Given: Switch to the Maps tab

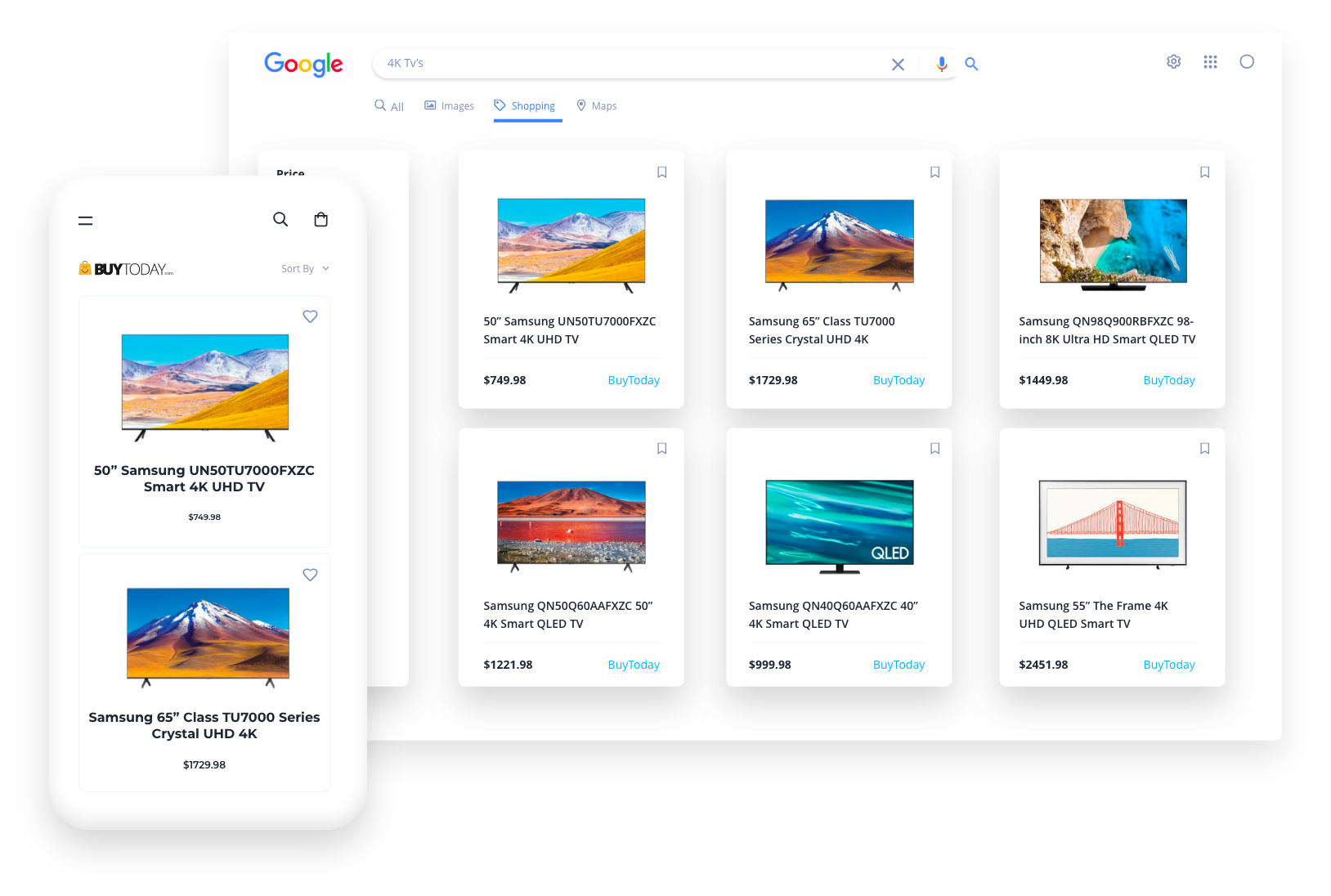Looking at the screenshot, I should [x=597, y=106].
